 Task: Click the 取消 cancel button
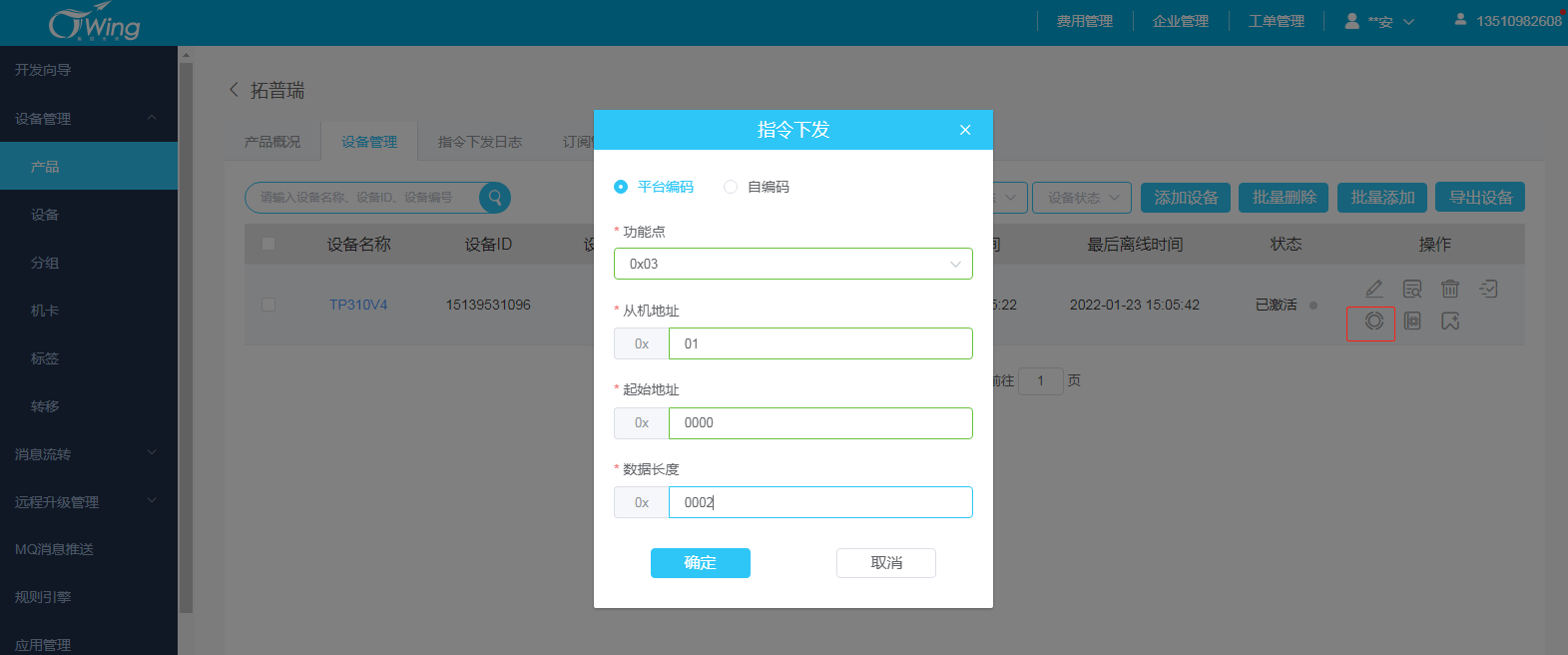click(885, 563)
